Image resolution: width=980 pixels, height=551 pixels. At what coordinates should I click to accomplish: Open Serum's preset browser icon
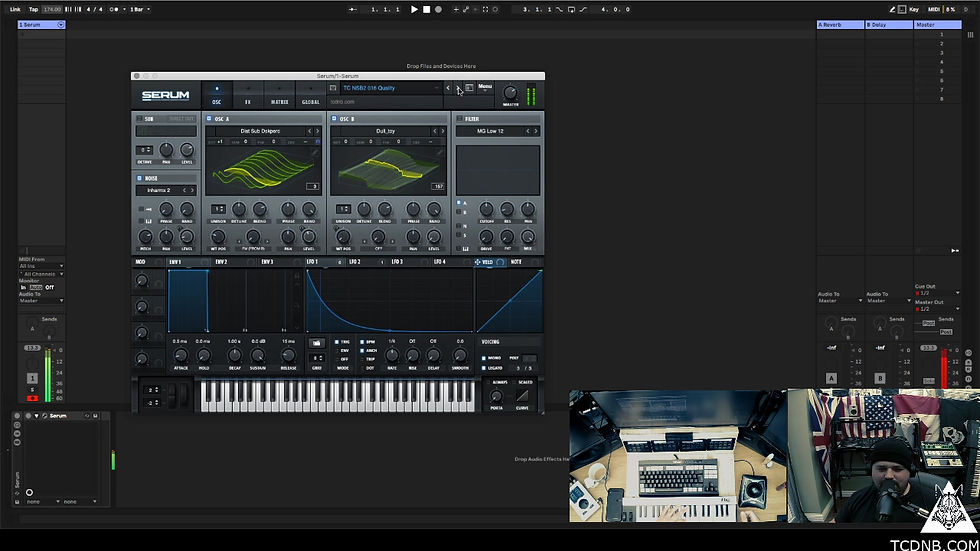click(x=469, y=88)
